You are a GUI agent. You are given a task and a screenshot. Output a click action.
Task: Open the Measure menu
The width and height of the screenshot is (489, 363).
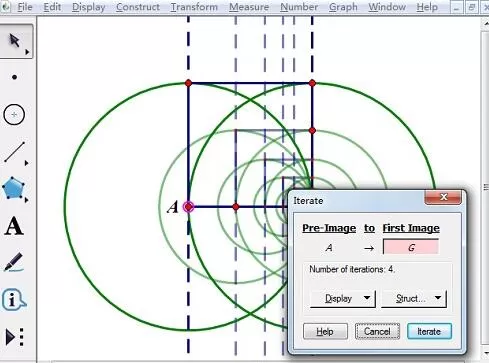249,7
